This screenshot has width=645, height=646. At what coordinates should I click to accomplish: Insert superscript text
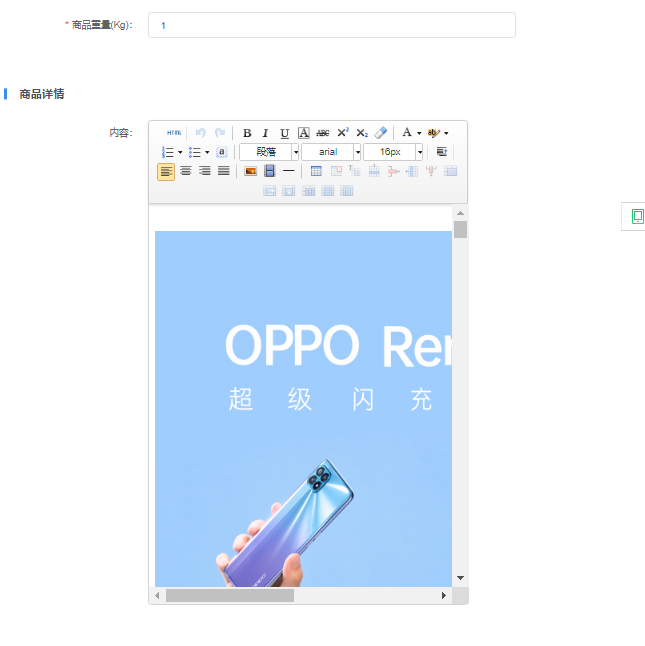pyautogui.click(x=343, y=133)
